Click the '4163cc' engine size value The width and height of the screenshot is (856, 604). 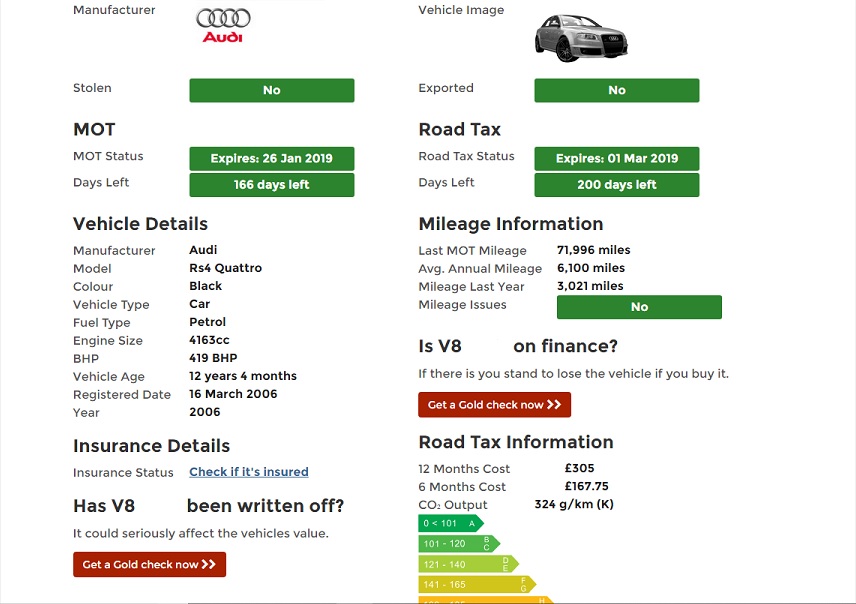[209, 340]
